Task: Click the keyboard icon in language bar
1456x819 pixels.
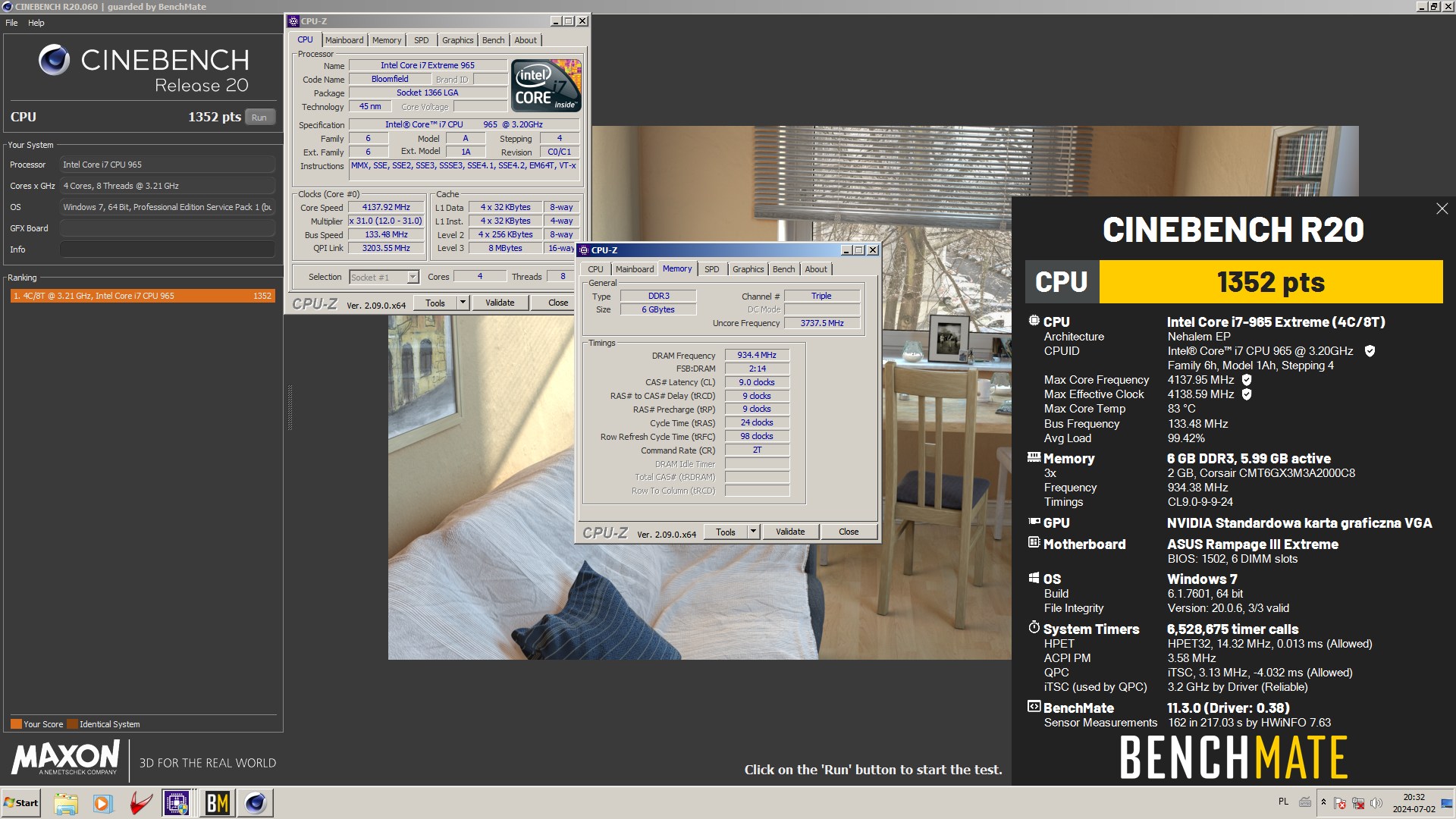Action: pos(1305,802)
